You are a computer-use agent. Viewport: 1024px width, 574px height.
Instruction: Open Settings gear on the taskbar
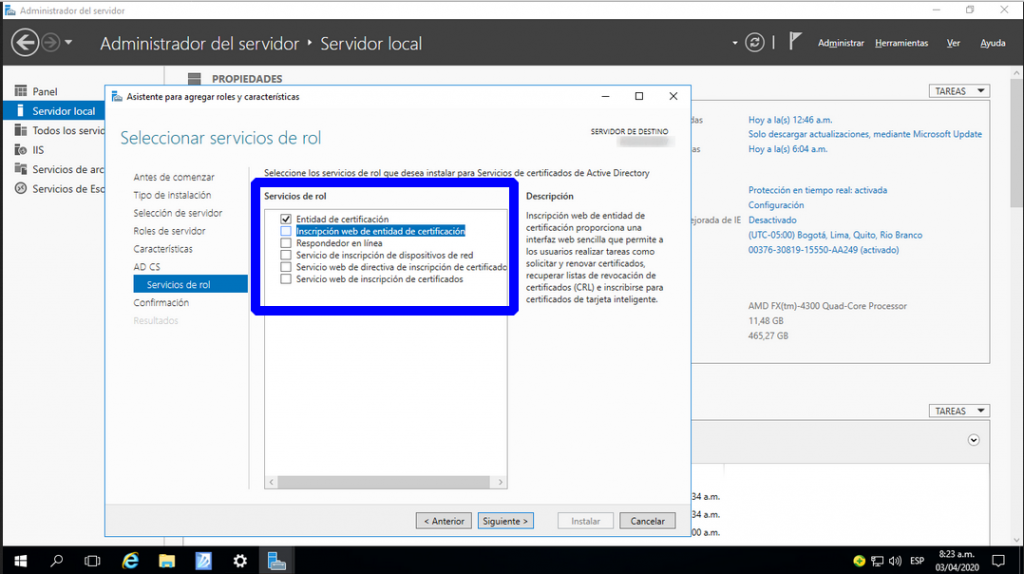tap(240, 561)
